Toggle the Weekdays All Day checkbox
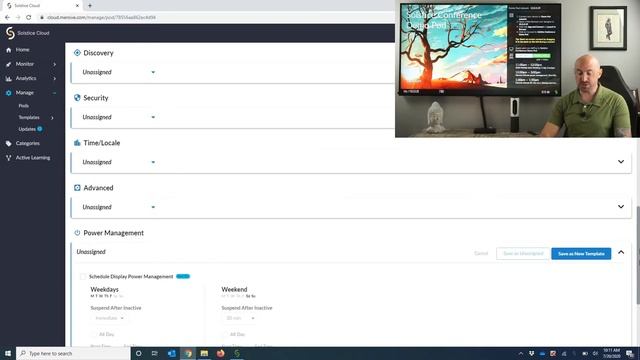This screenshot has height=360, width=640. tap(93, 334)
